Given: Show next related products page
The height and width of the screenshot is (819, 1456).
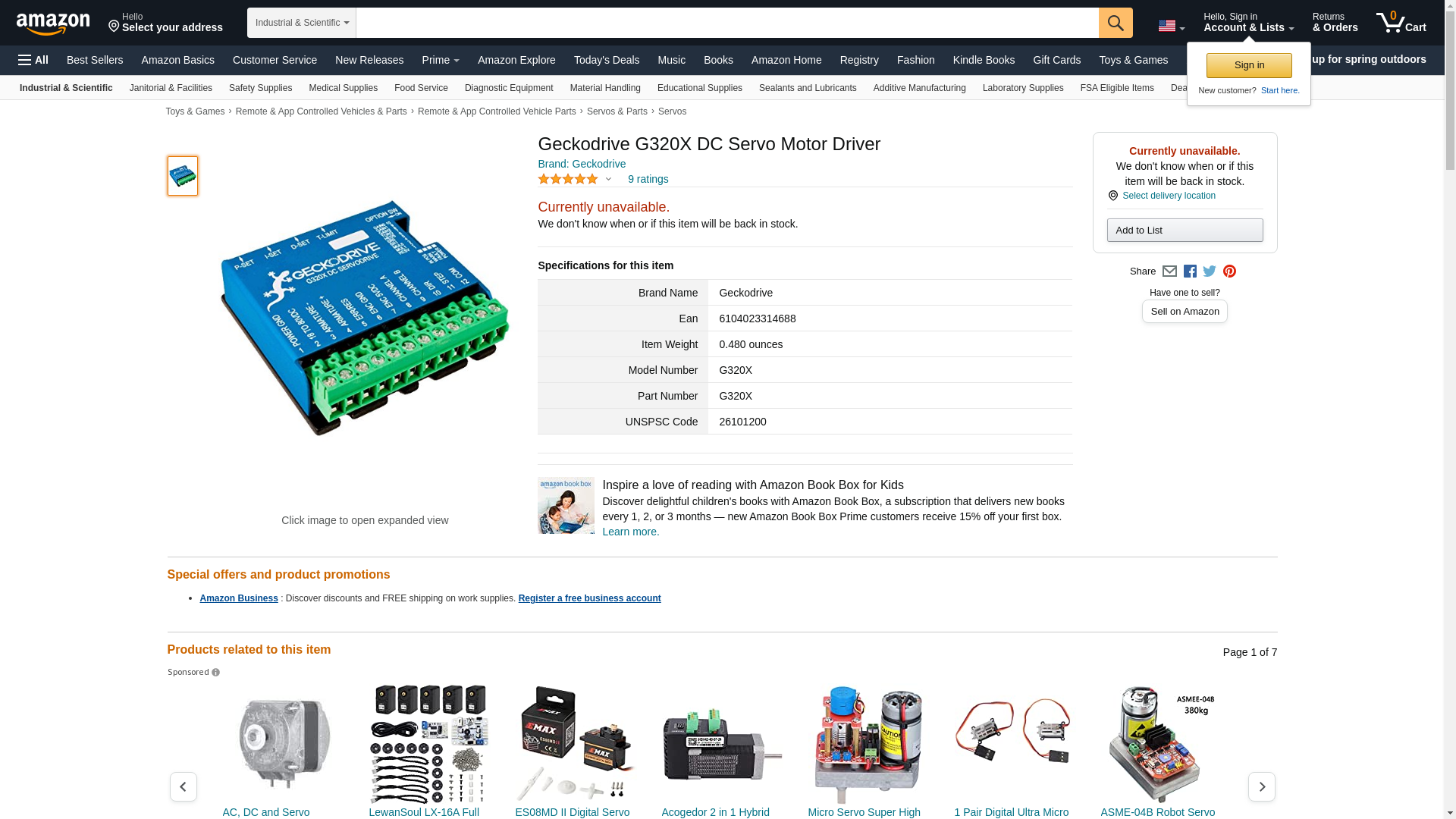Looking at the screenshot, I should pyautogui.click(x=1261, y=786).
